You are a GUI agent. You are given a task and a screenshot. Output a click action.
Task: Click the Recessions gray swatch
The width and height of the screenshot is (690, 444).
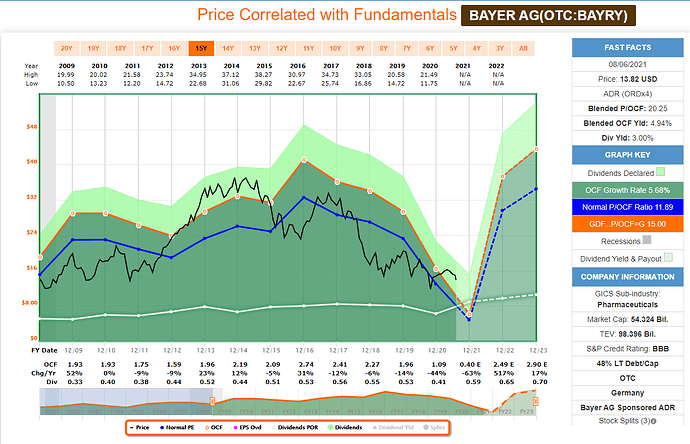coord(646,240)
